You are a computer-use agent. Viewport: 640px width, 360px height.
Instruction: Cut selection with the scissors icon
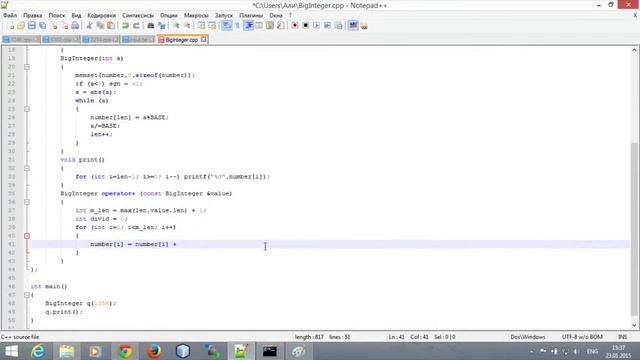89,26
